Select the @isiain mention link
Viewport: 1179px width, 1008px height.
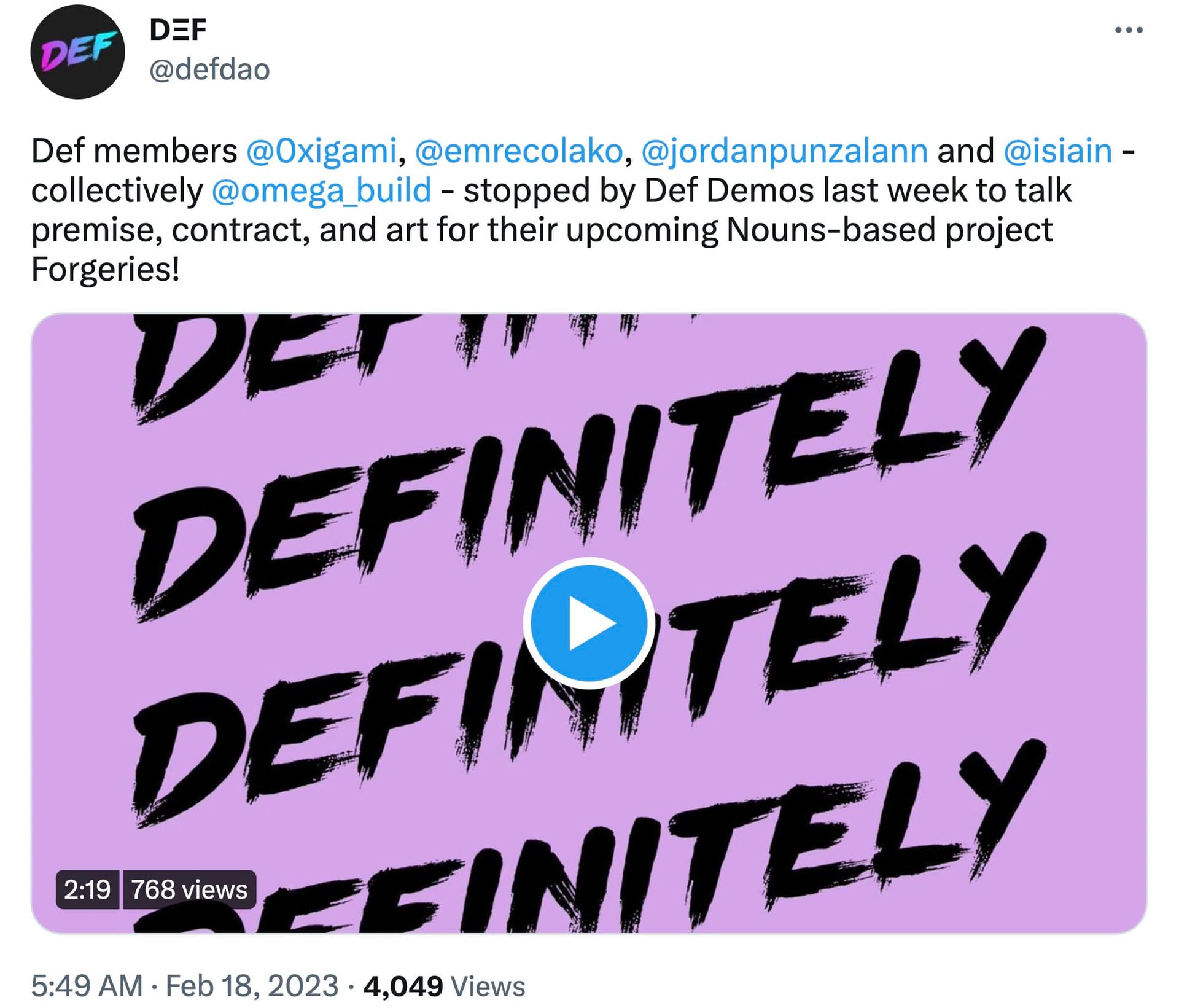[x=1057, y=151]
